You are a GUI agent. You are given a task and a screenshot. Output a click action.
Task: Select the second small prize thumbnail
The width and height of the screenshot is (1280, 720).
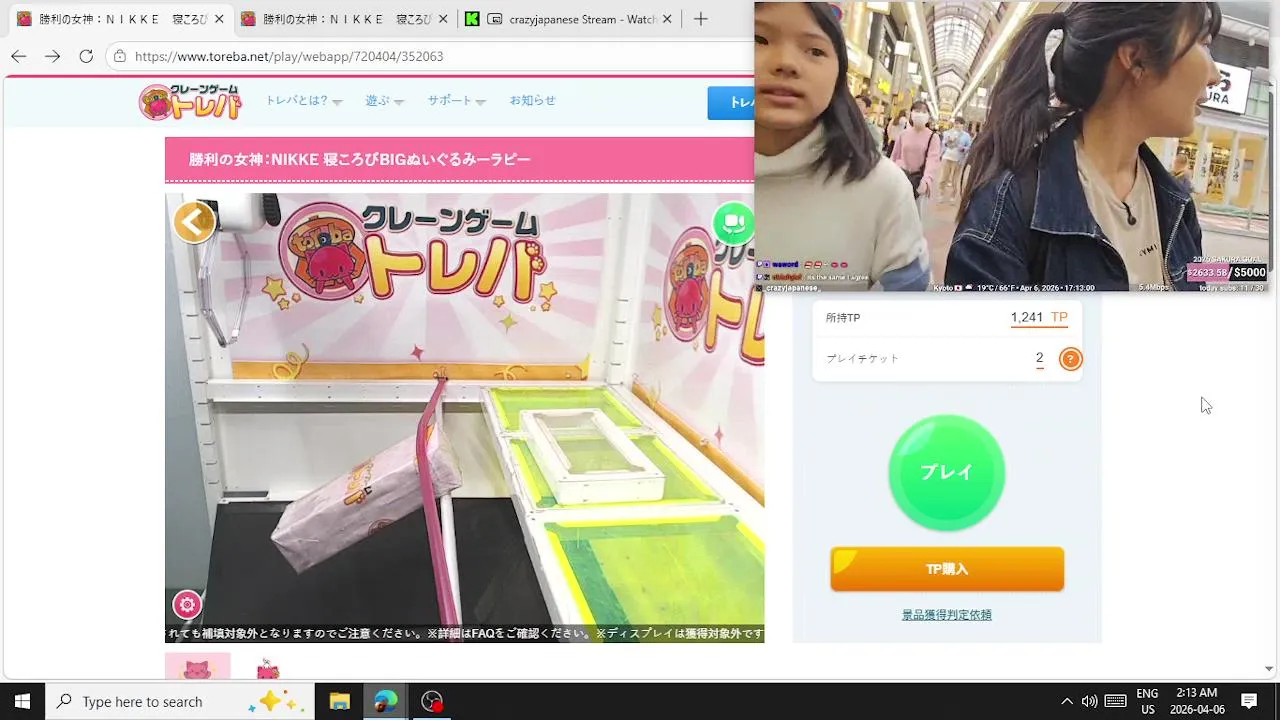pyautogui.click(x=267, y=668)
